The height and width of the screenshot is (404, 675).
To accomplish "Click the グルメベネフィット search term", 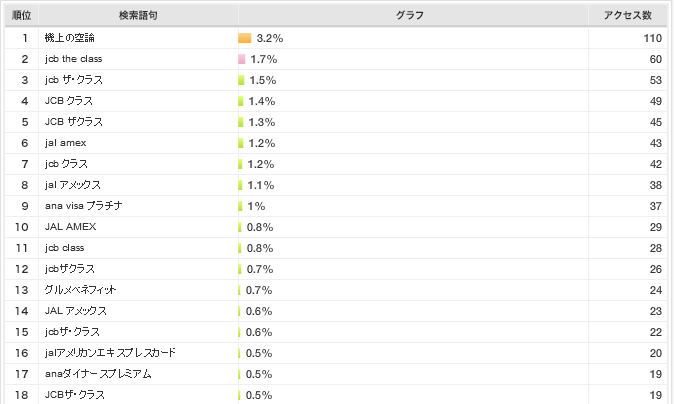I will point(81,290).
